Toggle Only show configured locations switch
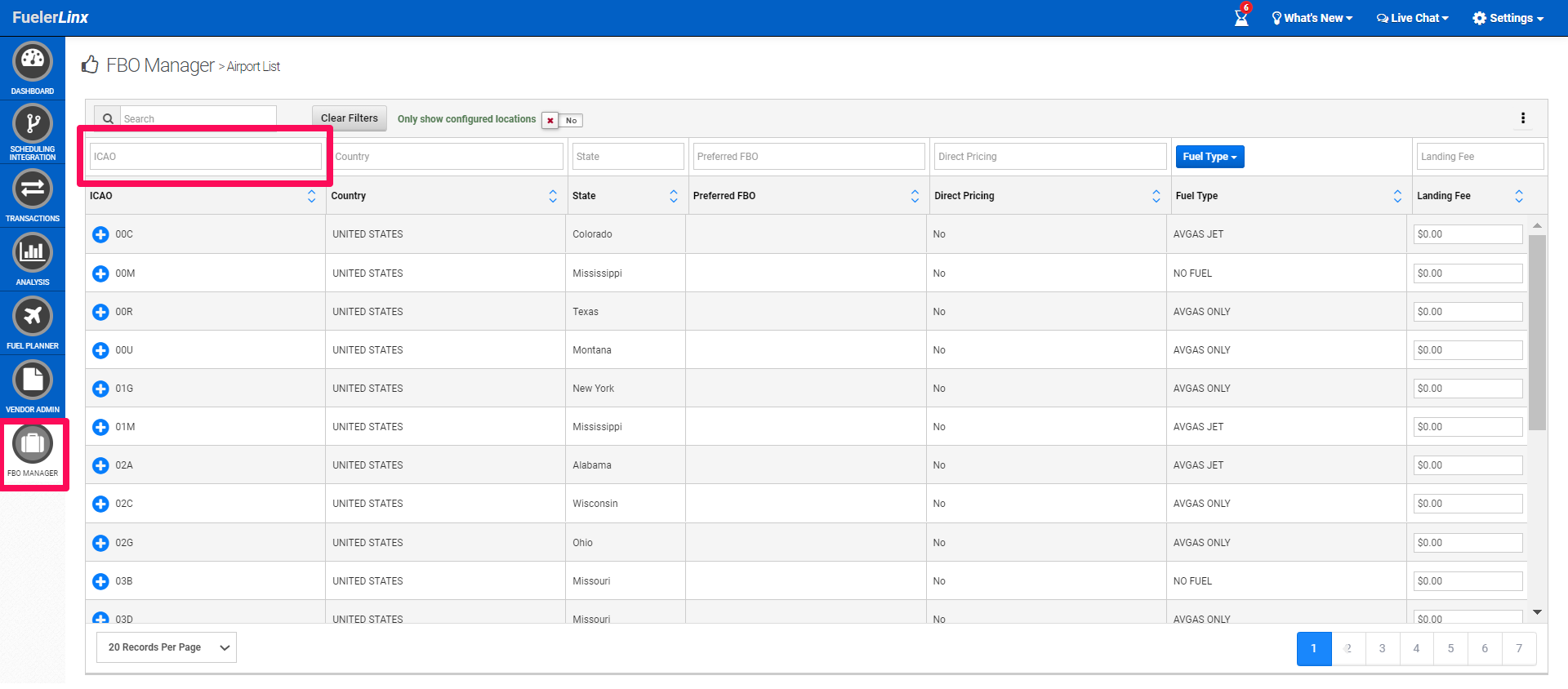Viewport: 1568px width, 689px height. tap(562, 120)
